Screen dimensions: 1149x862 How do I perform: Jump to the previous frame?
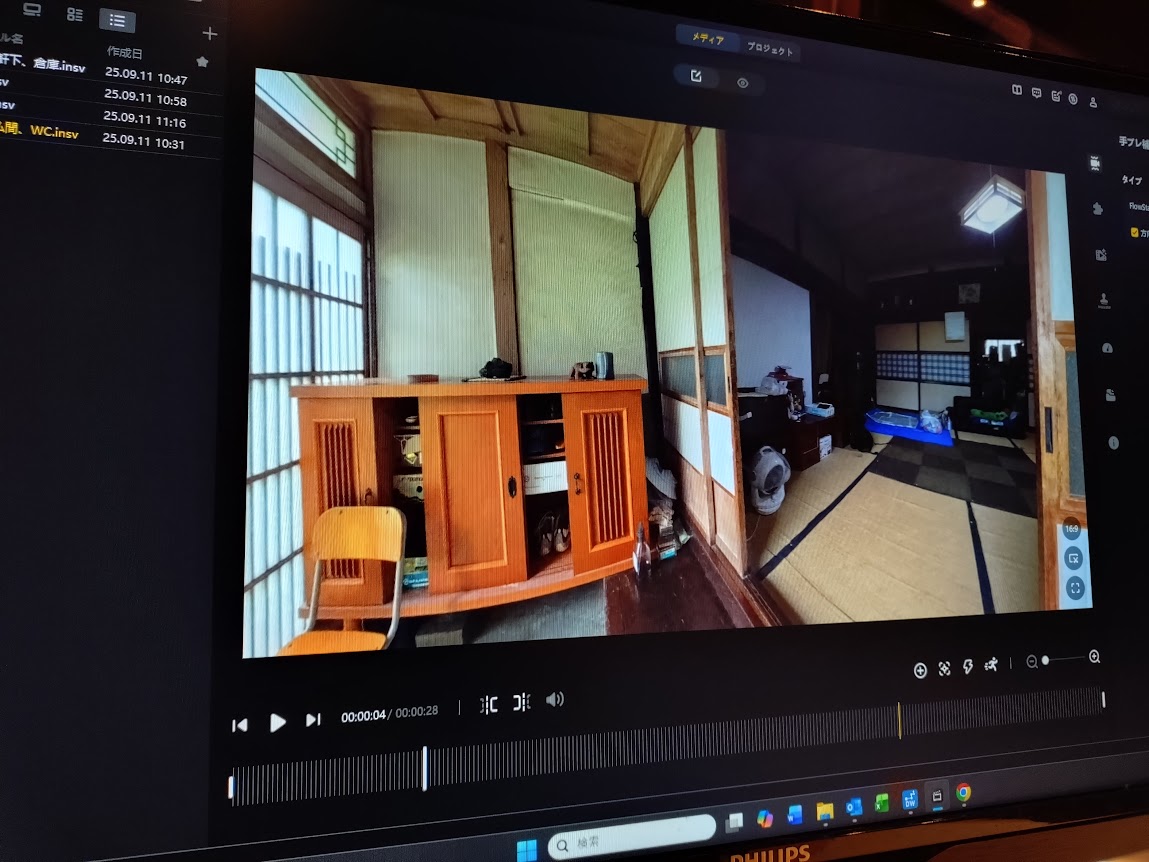(x=240, y=725)
